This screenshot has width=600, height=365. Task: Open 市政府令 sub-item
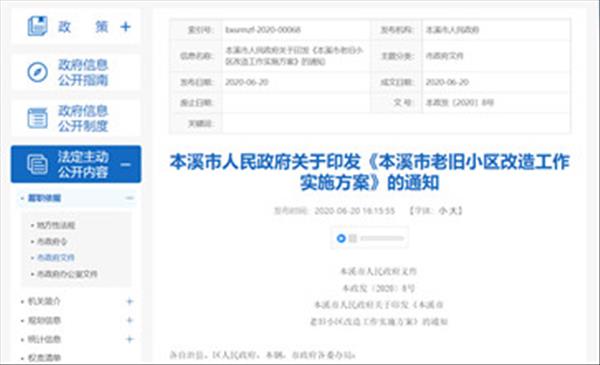(52, 241)
